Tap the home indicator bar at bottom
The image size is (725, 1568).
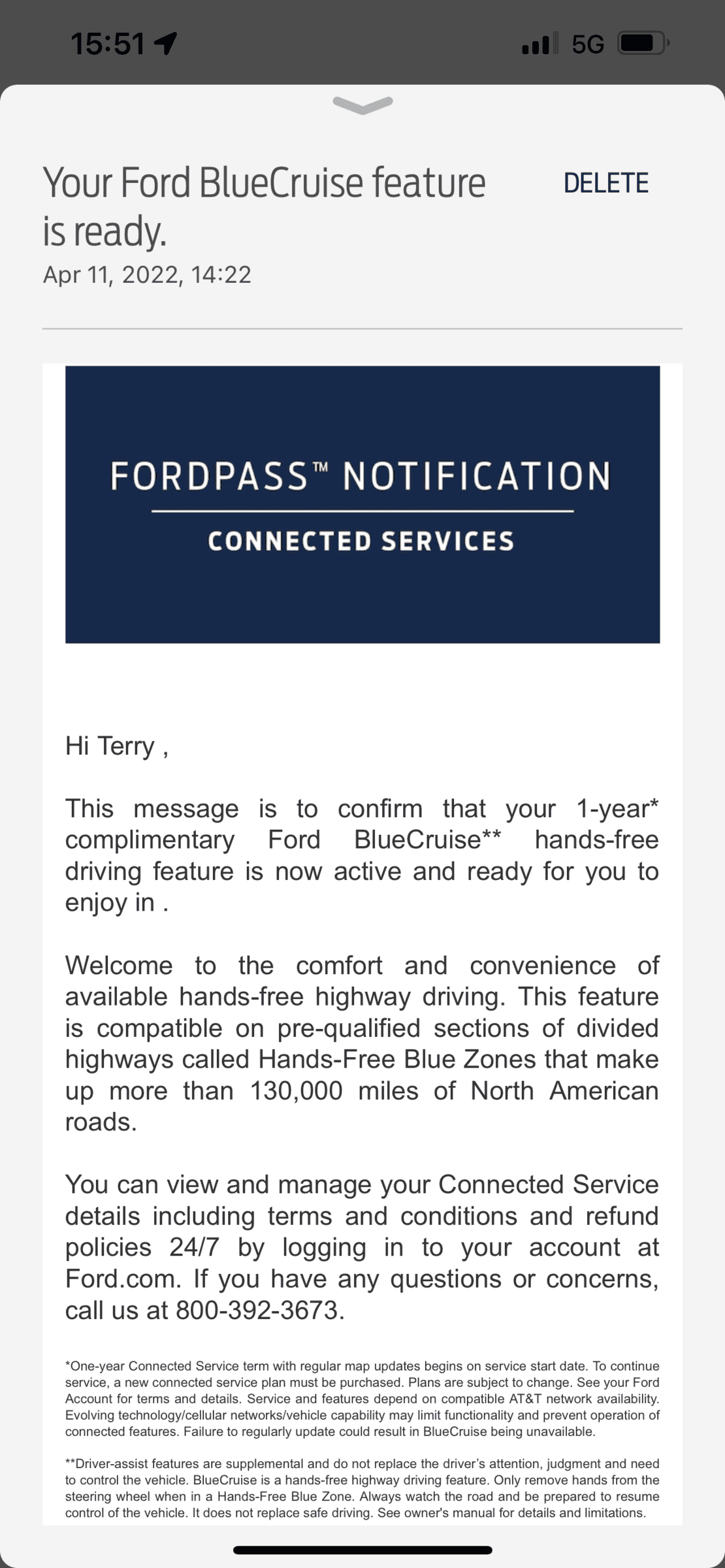click(362, 1550)
